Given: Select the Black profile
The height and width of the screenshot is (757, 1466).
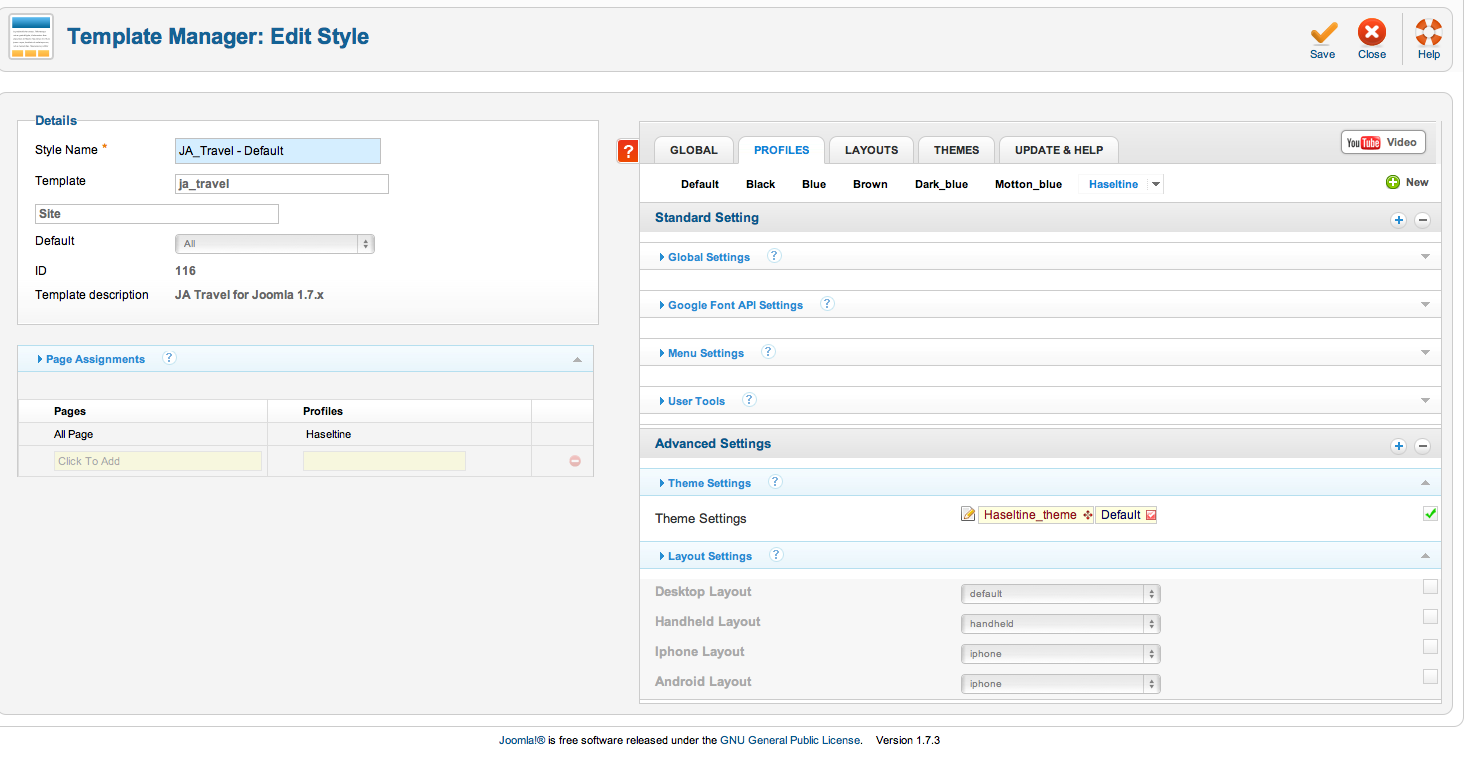Looking at the screenshot, I should (x=761, y=184).
